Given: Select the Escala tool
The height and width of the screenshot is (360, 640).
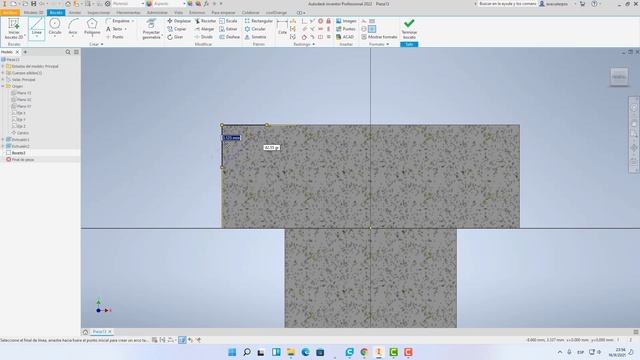Looking at the screenshot, I should pyautogui.click(x=228, y=21).
